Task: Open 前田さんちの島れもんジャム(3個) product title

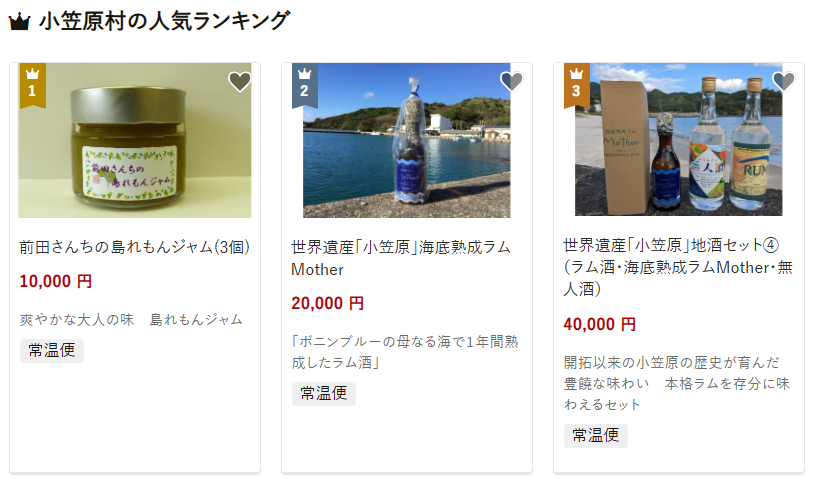Action: tap(135, 247)
